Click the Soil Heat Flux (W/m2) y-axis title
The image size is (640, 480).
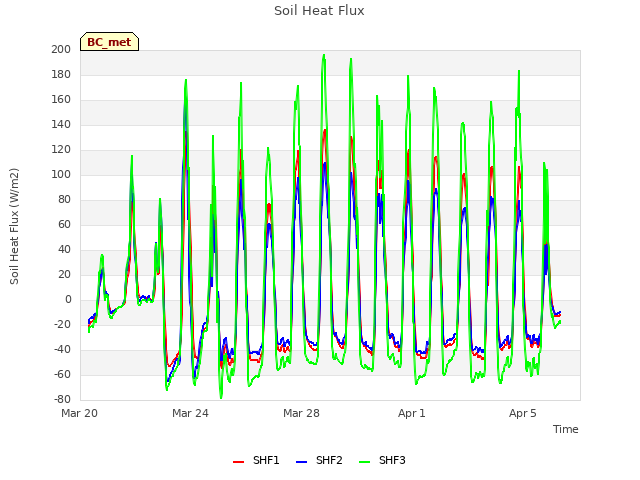coord(14,226)
